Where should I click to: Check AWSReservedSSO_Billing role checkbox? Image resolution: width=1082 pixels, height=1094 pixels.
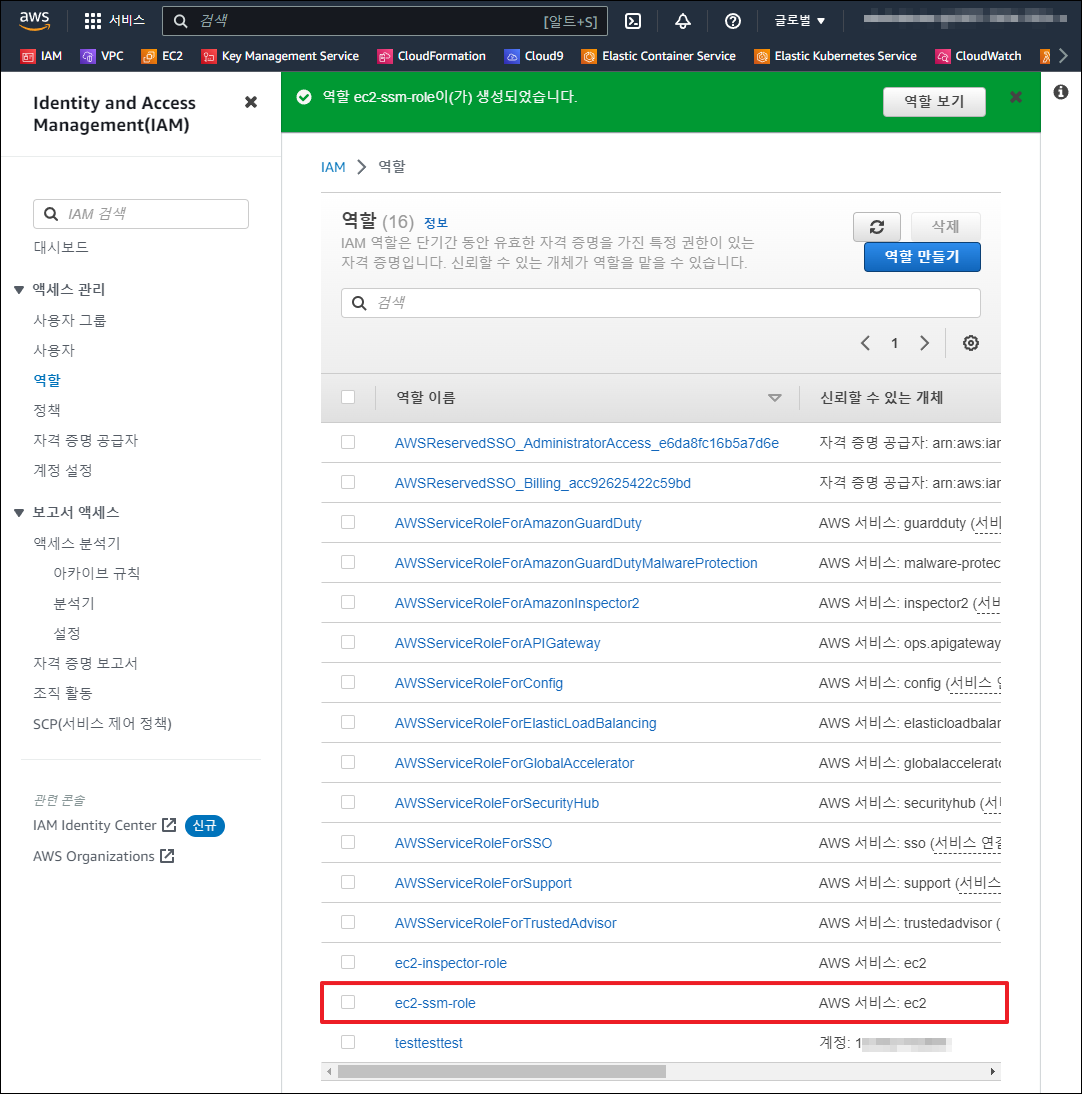(x=348, y=482)
